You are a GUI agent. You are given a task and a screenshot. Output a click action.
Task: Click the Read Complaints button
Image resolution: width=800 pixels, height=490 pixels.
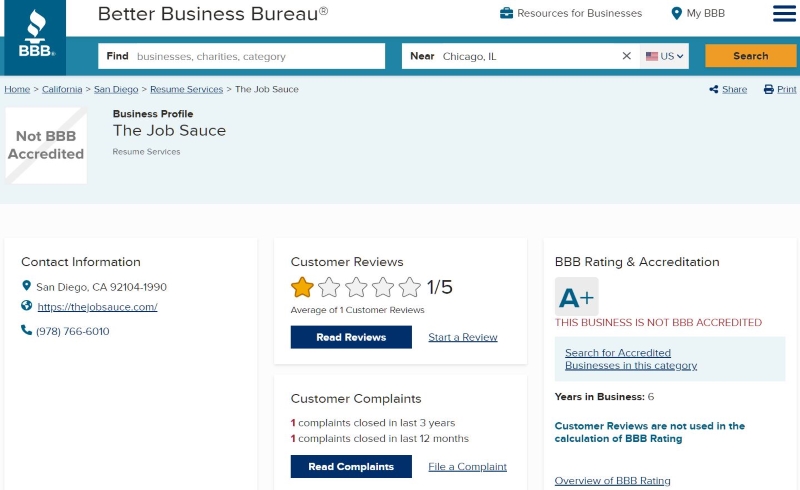click(x=351, y=467)
